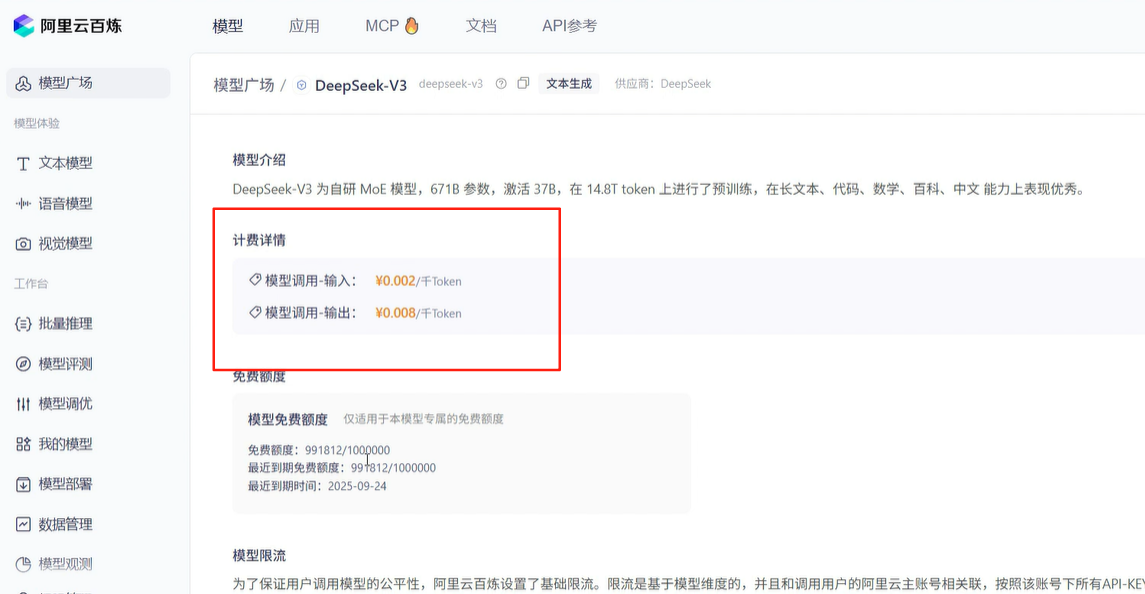Click the 供应商: DeepSeek text
This screenshot has height=594, width=1145.
[x=663, y=84]
